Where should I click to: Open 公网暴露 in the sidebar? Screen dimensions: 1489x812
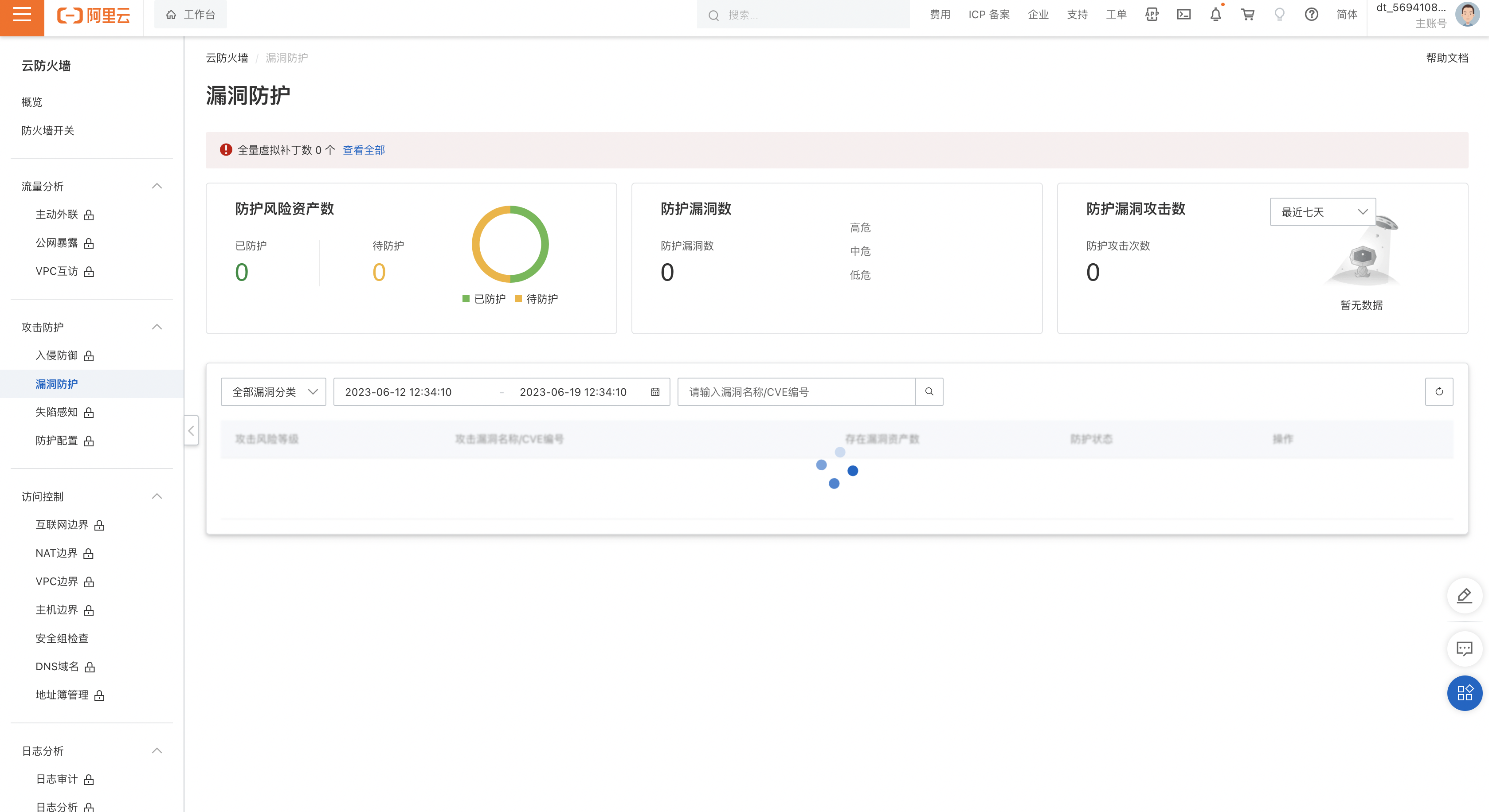pyautogui.click(x=57, y=243)
